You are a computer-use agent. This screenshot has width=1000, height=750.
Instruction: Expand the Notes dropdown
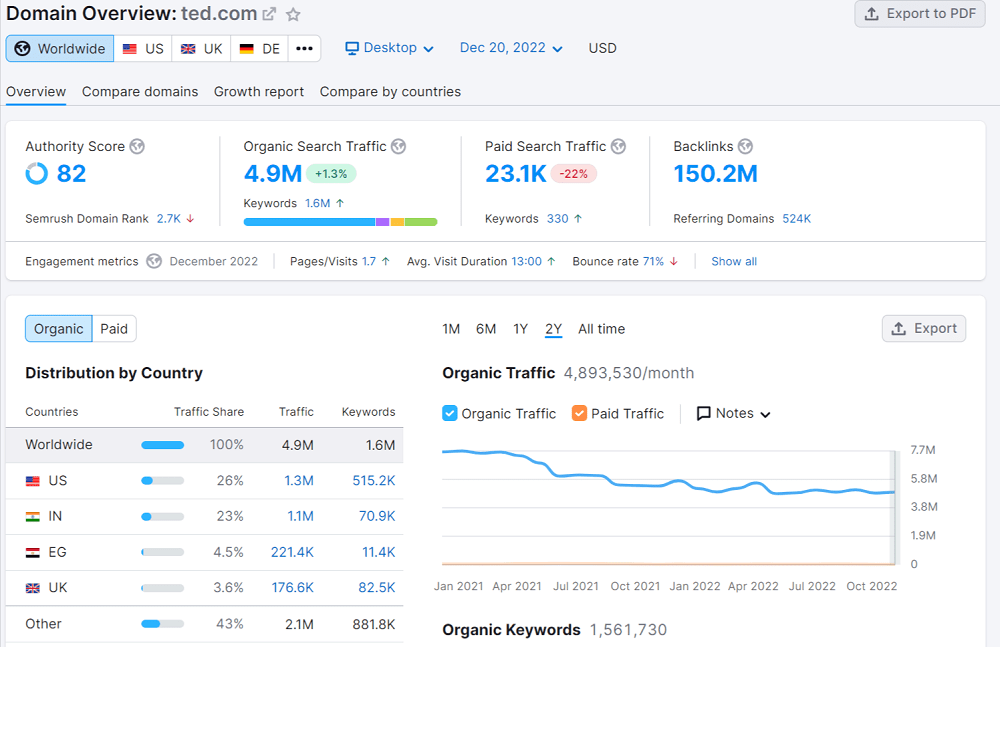coord(733,413)
